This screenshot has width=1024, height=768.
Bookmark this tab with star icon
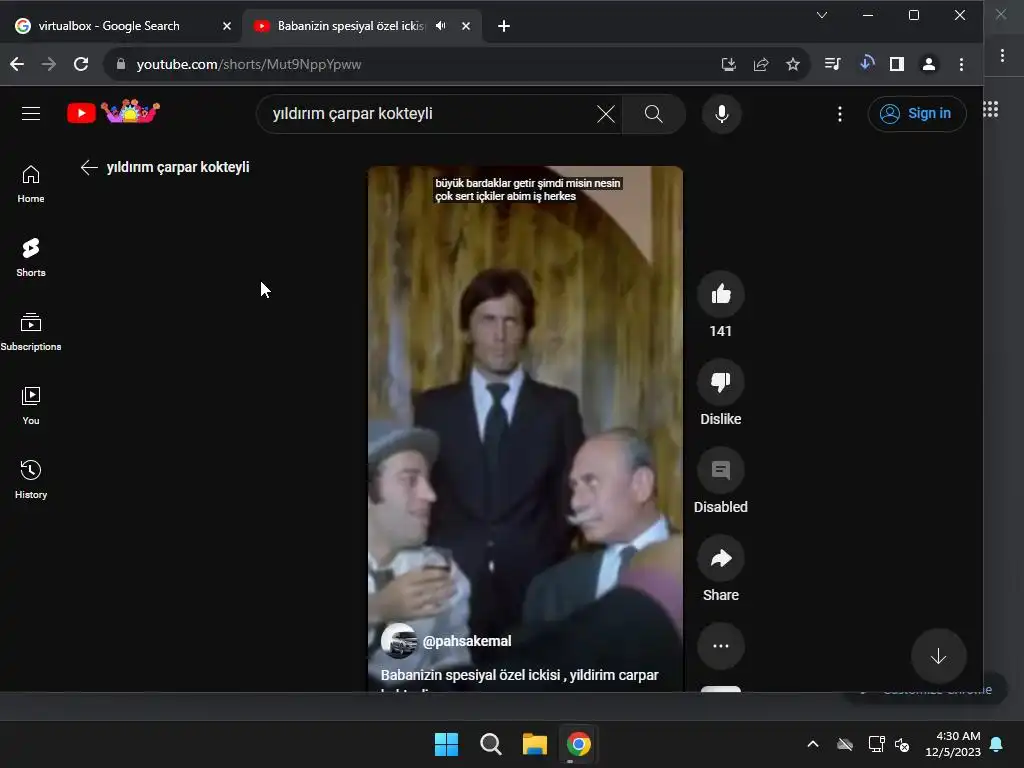click(x=793, y=64)
